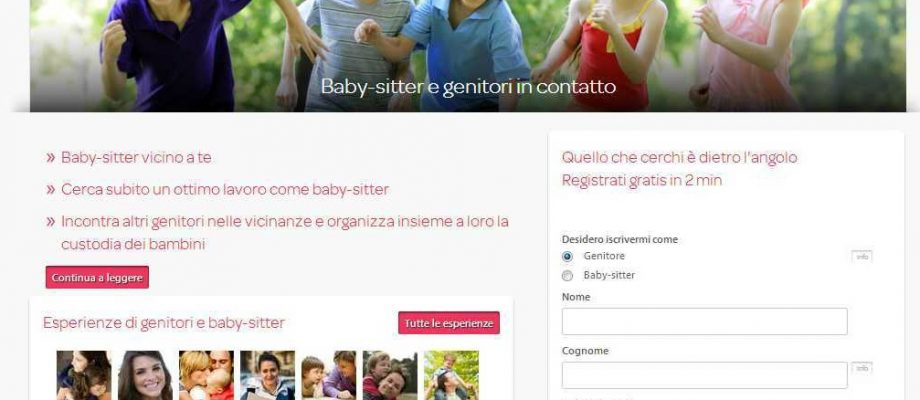
Task: Open thumbnail of mother holding dark-haired child
Action: pyautogui.click(x=84, y=375)
